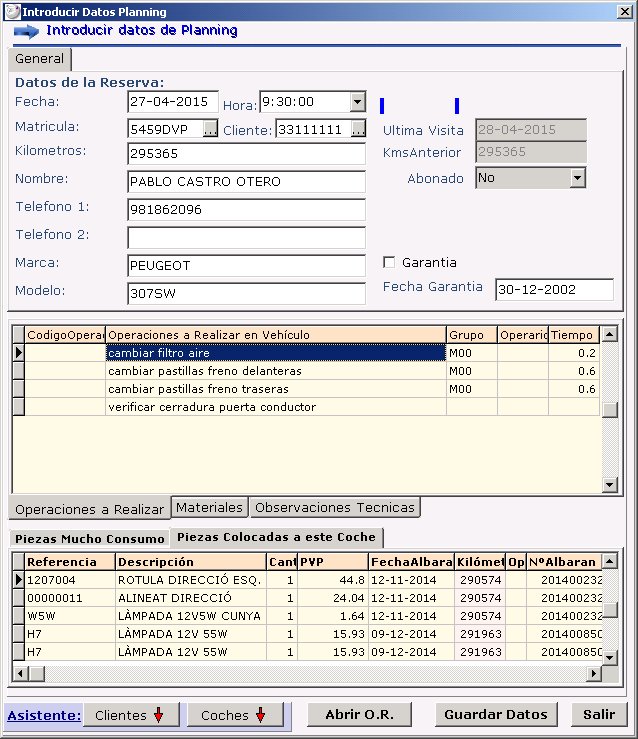Click the Kilometros field showing 295365
638x739 pixels.
[246, 154]
